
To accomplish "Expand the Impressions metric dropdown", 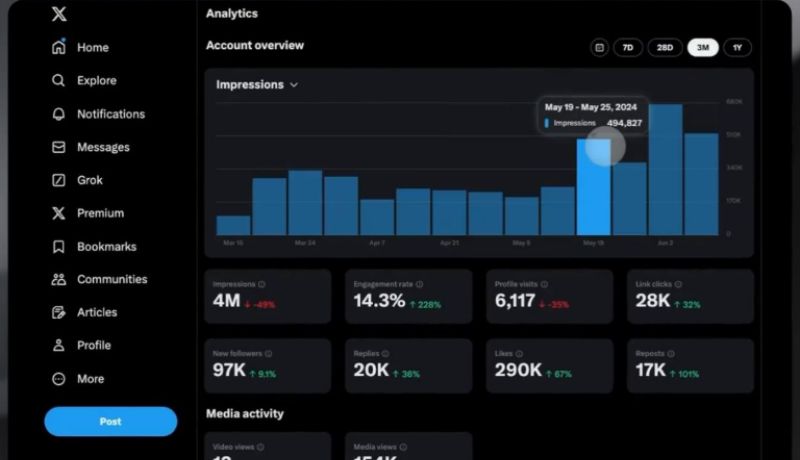I will [294, 85].
